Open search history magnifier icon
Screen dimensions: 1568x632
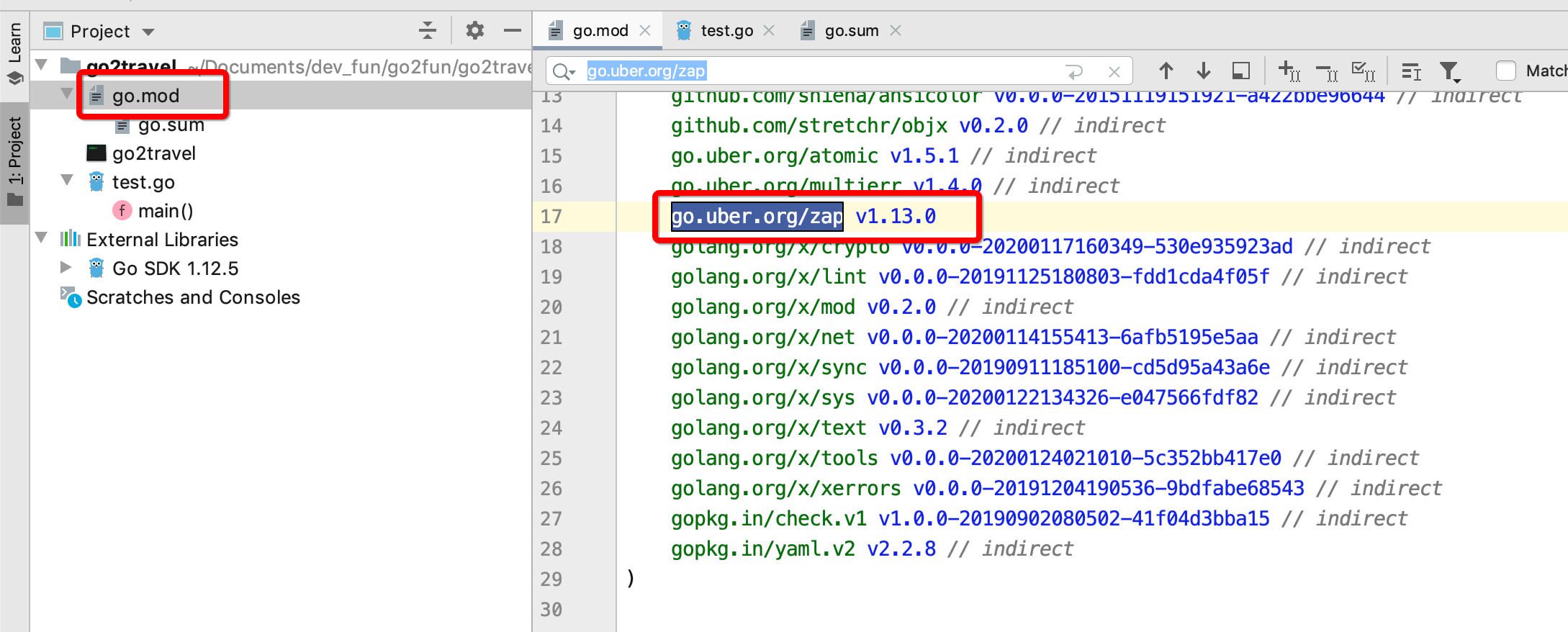(564, 71)
